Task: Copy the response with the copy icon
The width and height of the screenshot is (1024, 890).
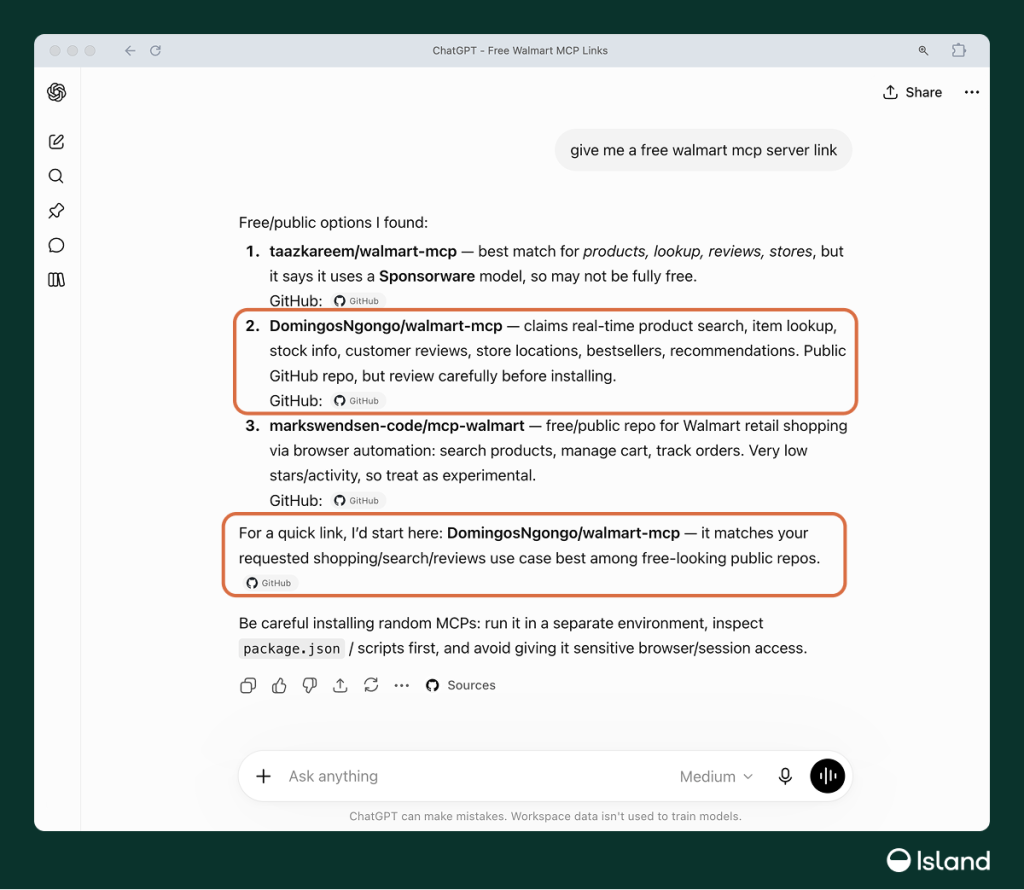Action: pos(248,685)
